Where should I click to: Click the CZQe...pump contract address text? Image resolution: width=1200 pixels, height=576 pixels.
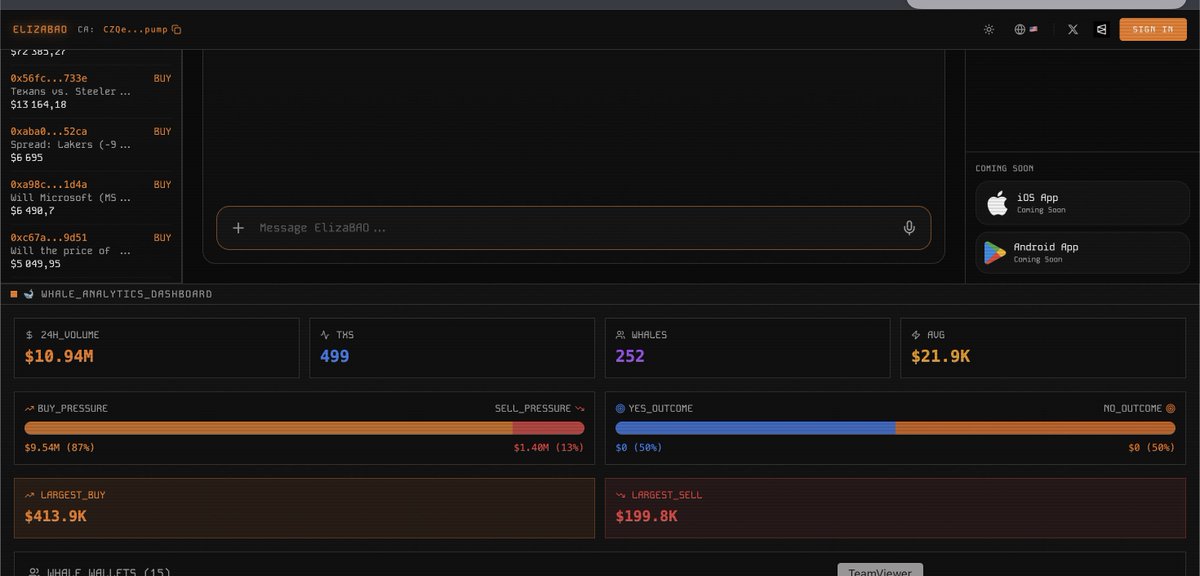click(135, 30)
